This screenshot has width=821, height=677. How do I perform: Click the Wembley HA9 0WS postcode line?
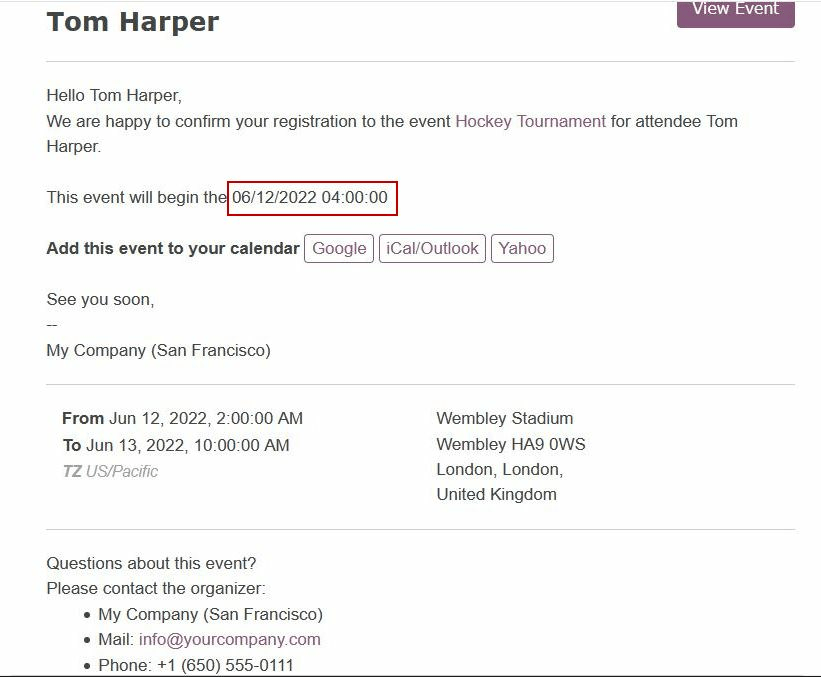point(511,444)
